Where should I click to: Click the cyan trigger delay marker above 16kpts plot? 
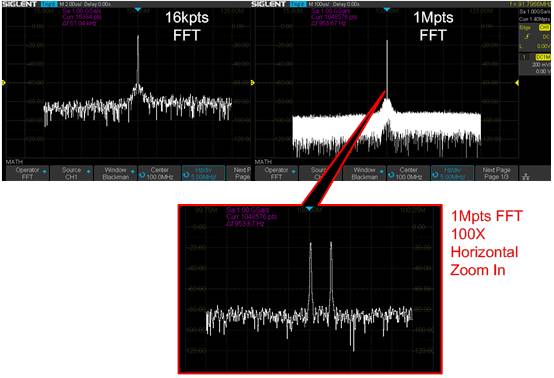coord(138,9)
